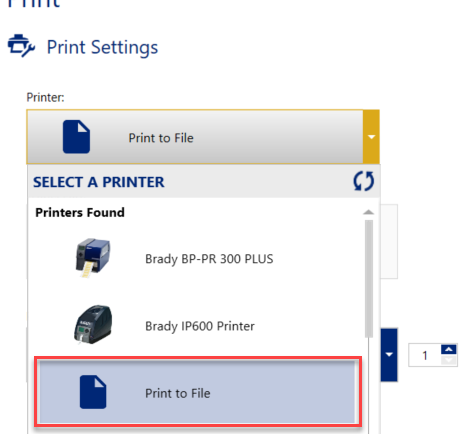Click the Printers Found group heading
Screen dimensions: 471x434
pos(80,212)
